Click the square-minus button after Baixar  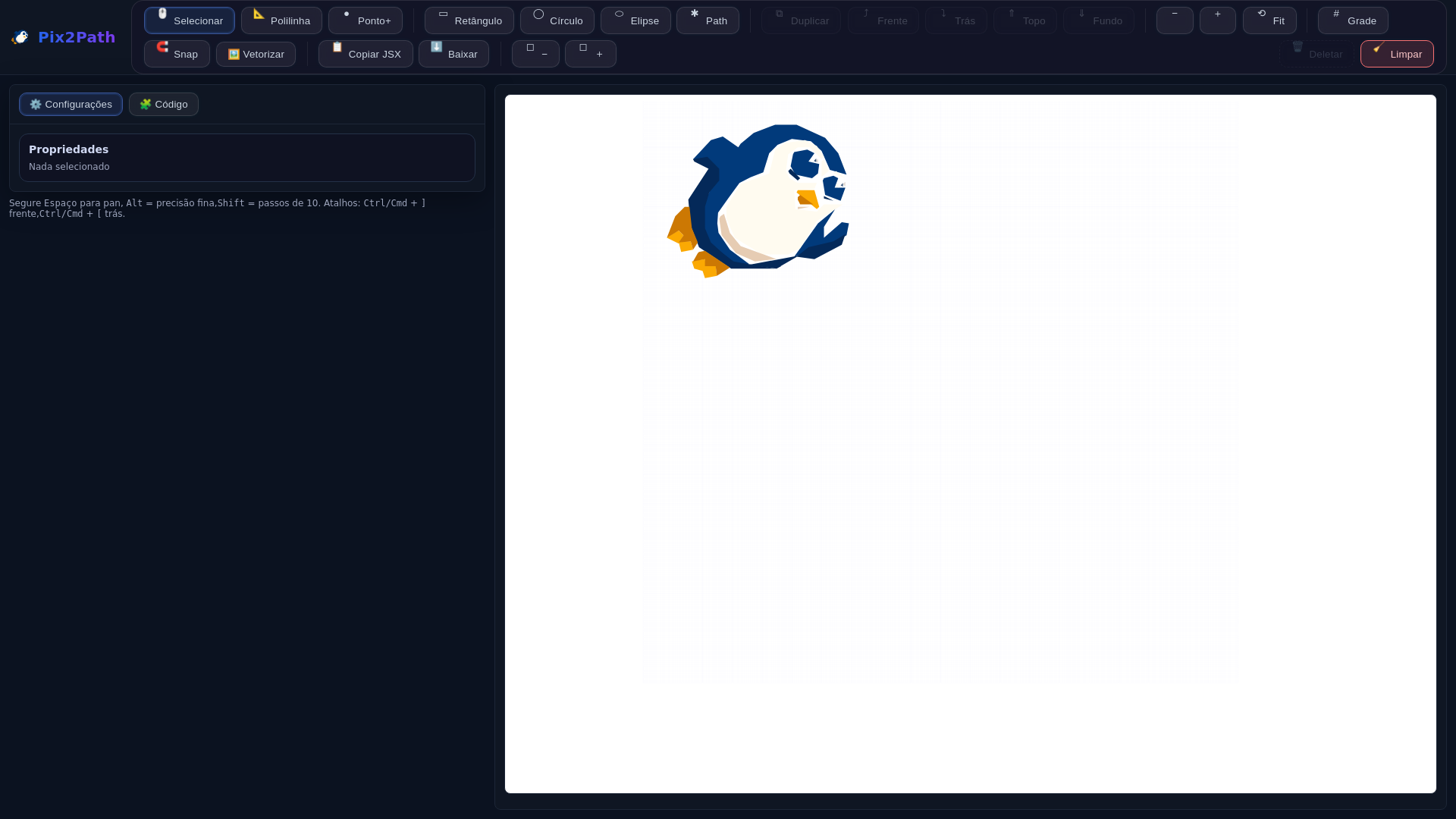click(535, 54)
